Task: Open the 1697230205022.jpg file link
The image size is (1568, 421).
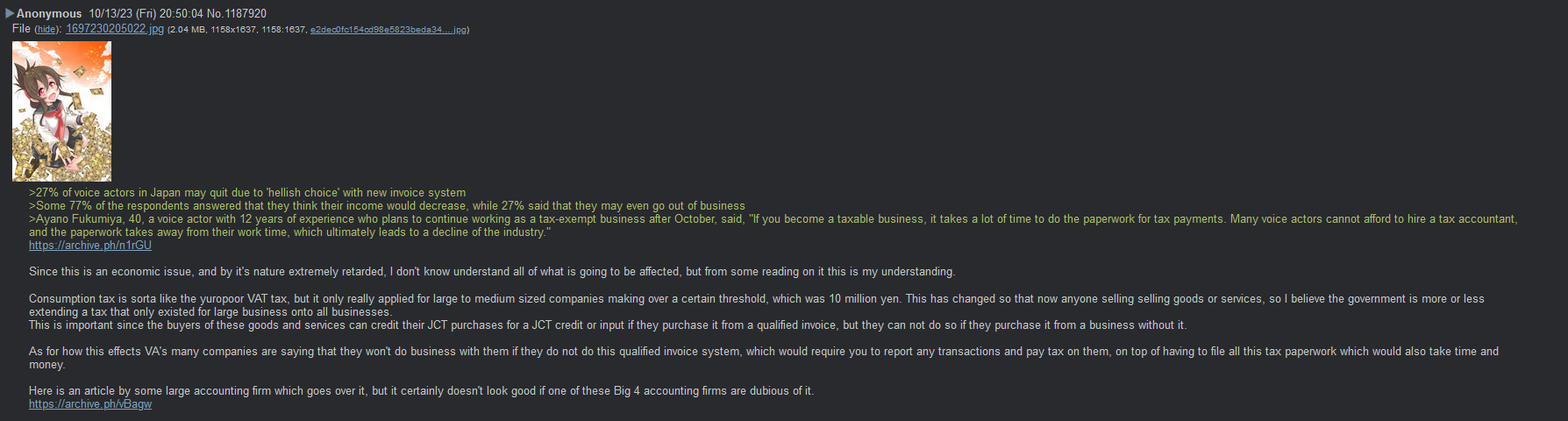Action: click(x=114, y=29)
